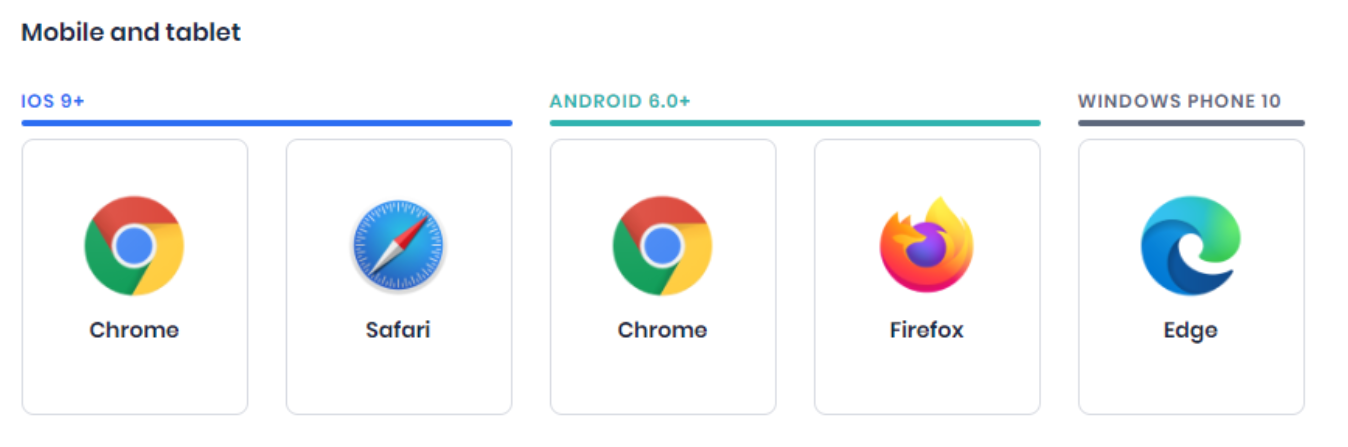
Task: Click empty space below Firefox in its card
Action: coord(927,380)
